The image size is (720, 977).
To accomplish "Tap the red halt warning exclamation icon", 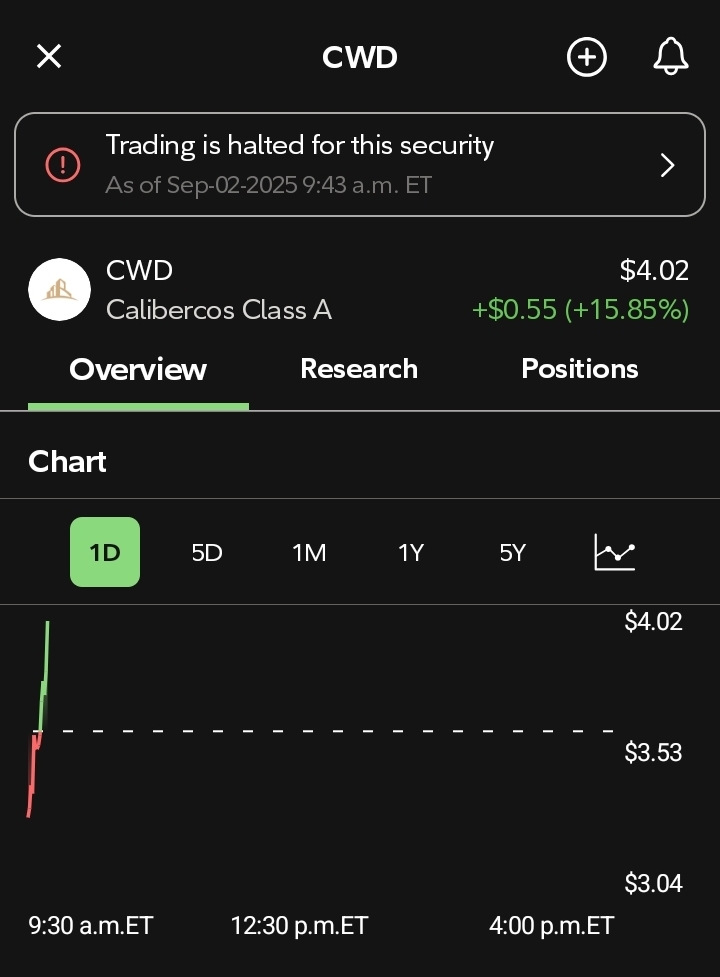I will (62, 165).
